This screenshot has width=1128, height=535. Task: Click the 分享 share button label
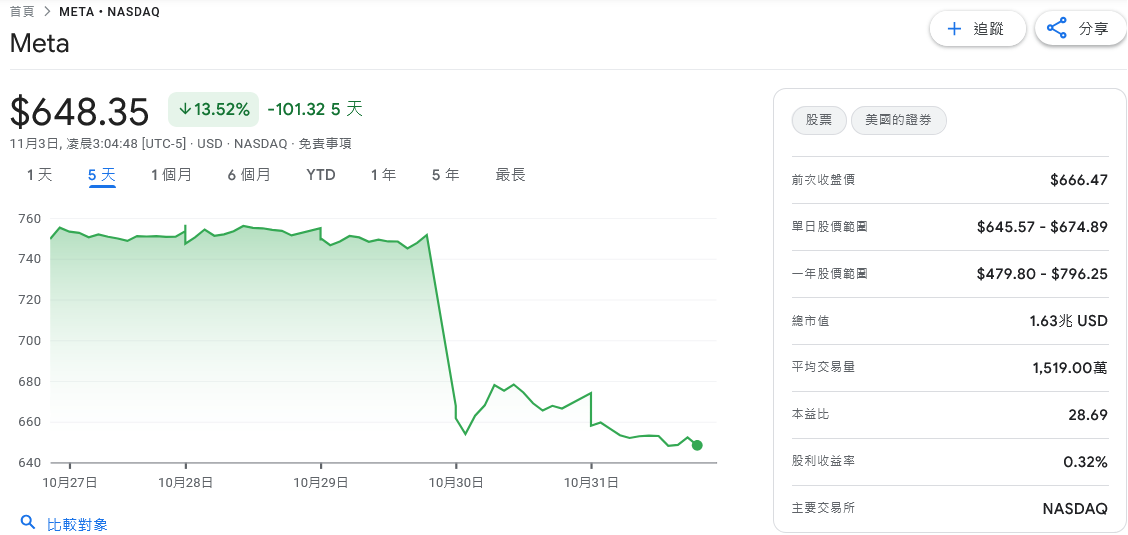click(x=1093, y=29)
